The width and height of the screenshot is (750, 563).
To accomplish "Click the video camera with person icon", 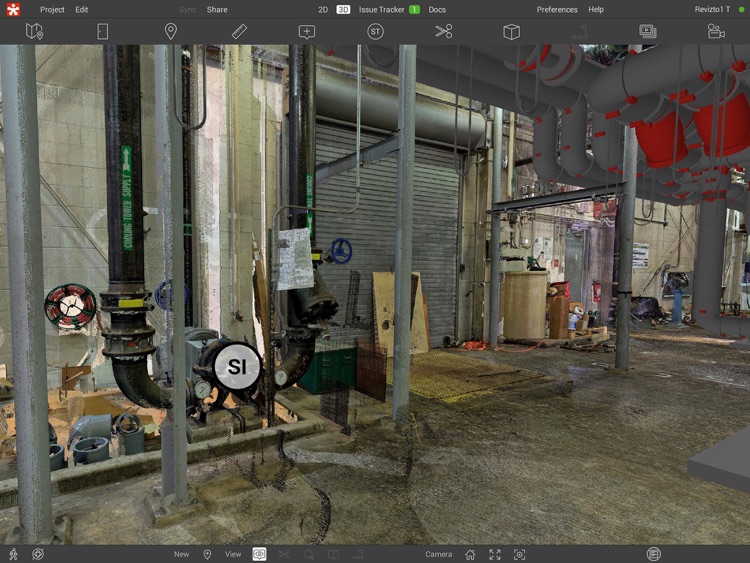I will click(x=716, y=32).
